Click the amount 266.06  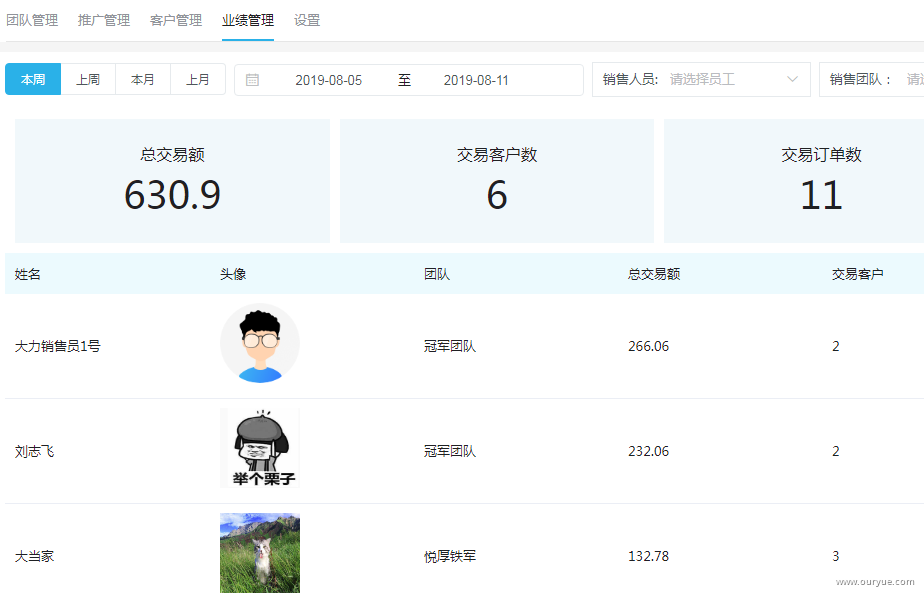click(x=648, y=346)
